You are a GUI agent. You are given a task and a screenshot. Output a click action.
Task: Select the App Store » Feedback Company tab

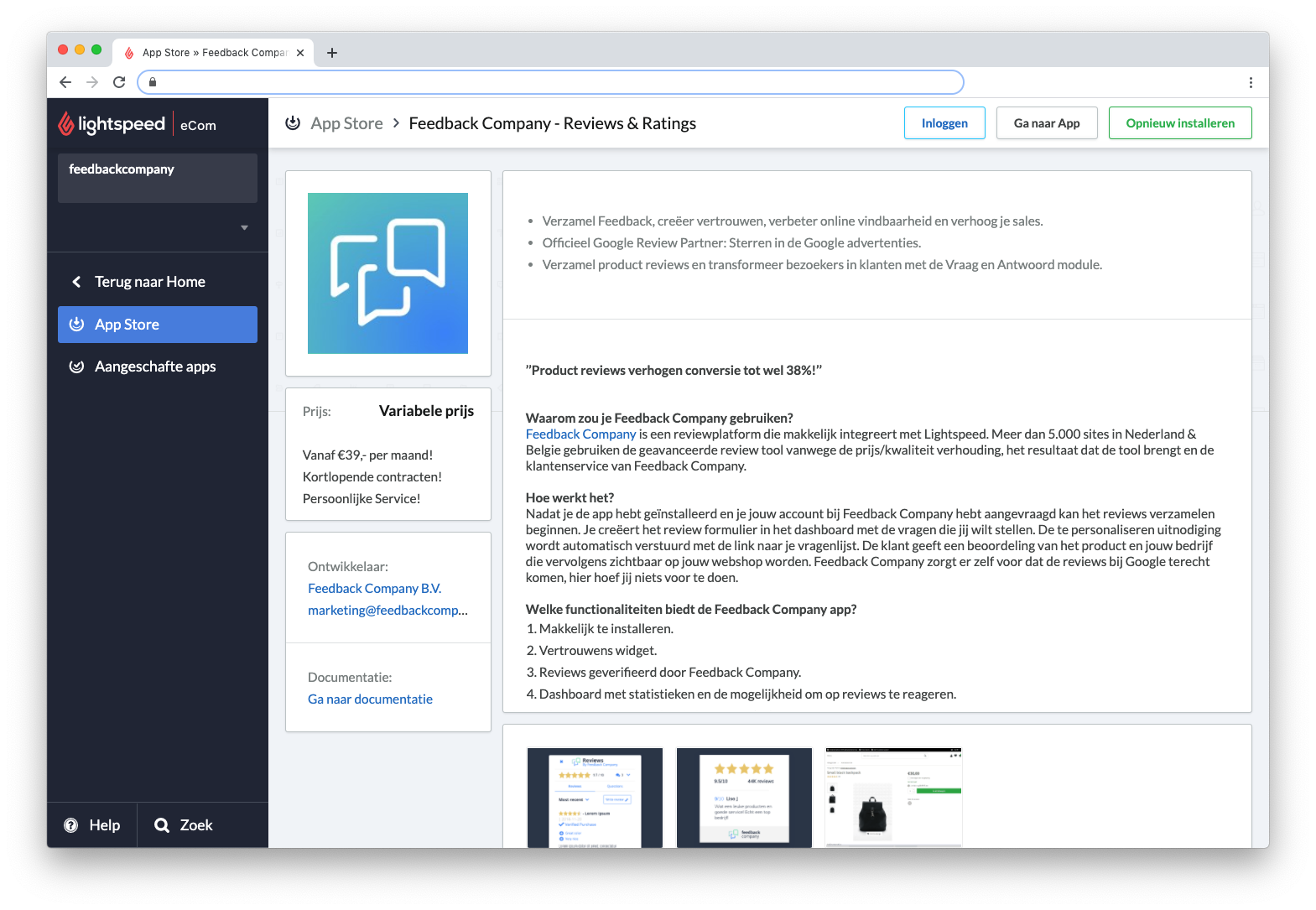(214, 53)
